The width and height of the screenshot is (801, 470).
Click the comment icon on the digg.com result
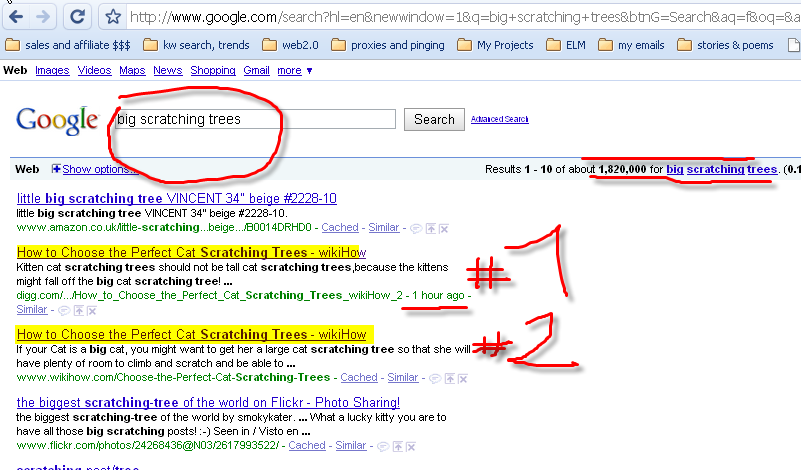[64, 310]
